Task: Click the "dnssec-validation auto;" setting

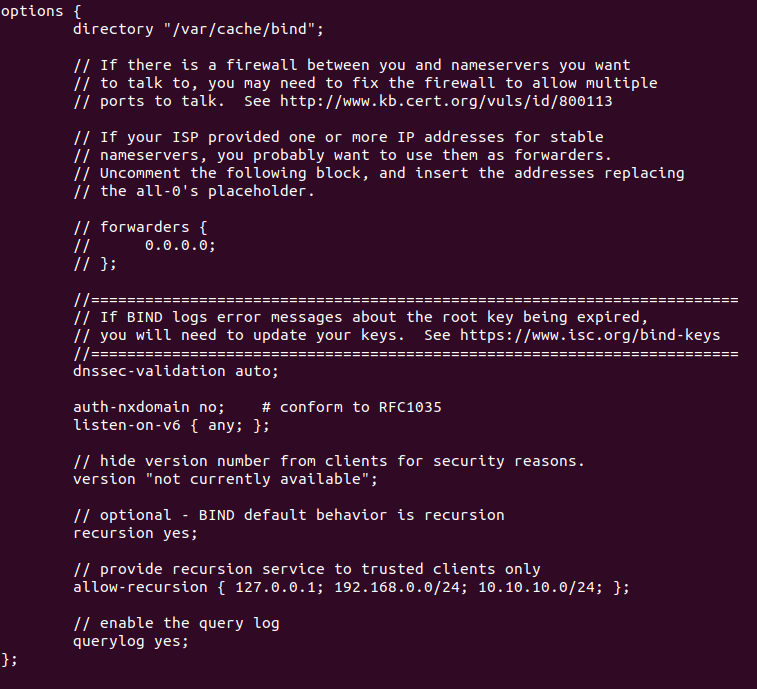Action: click(x=175, y=371)
